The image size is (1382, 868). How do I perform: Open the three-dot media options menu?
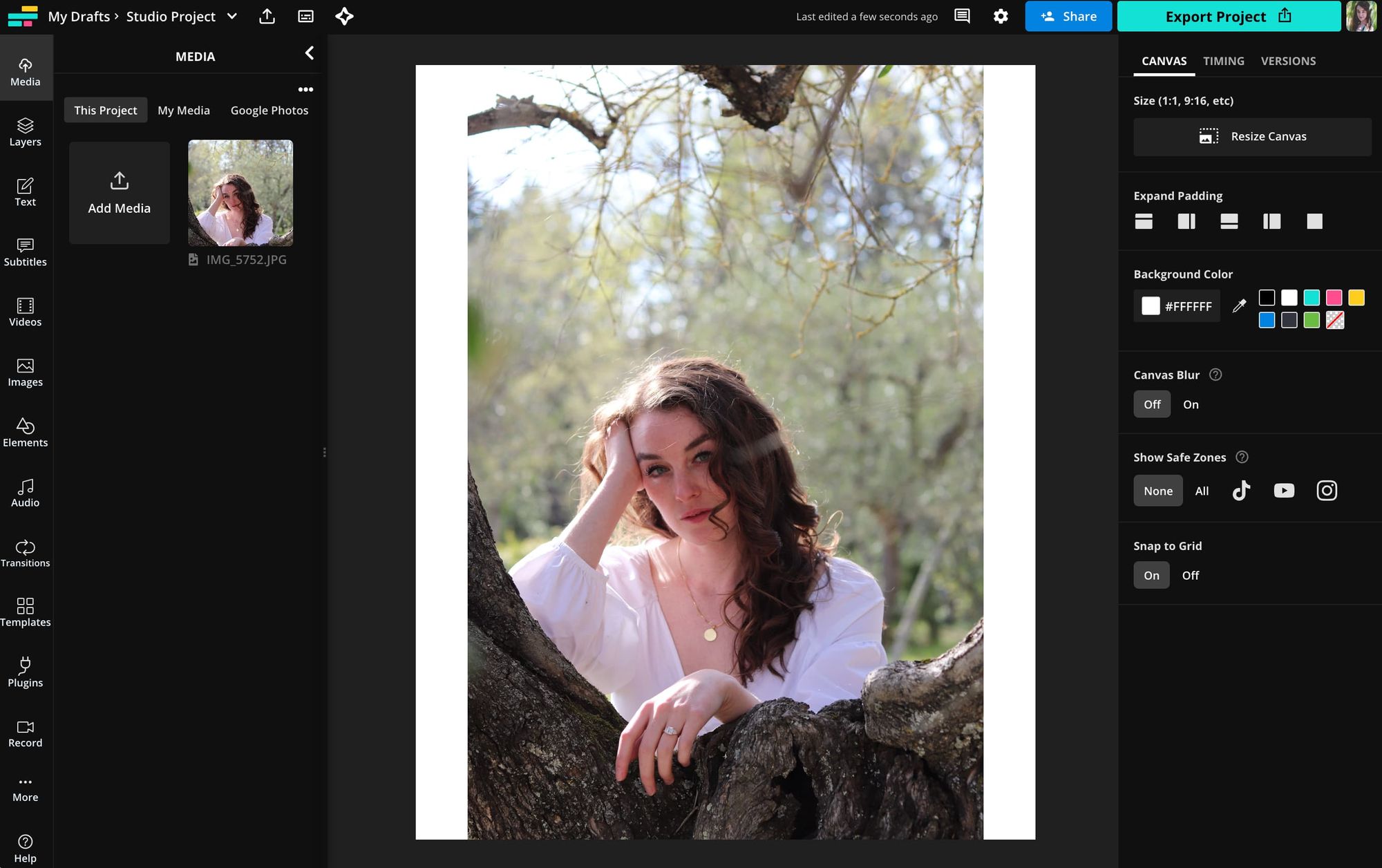coord(305,90)
